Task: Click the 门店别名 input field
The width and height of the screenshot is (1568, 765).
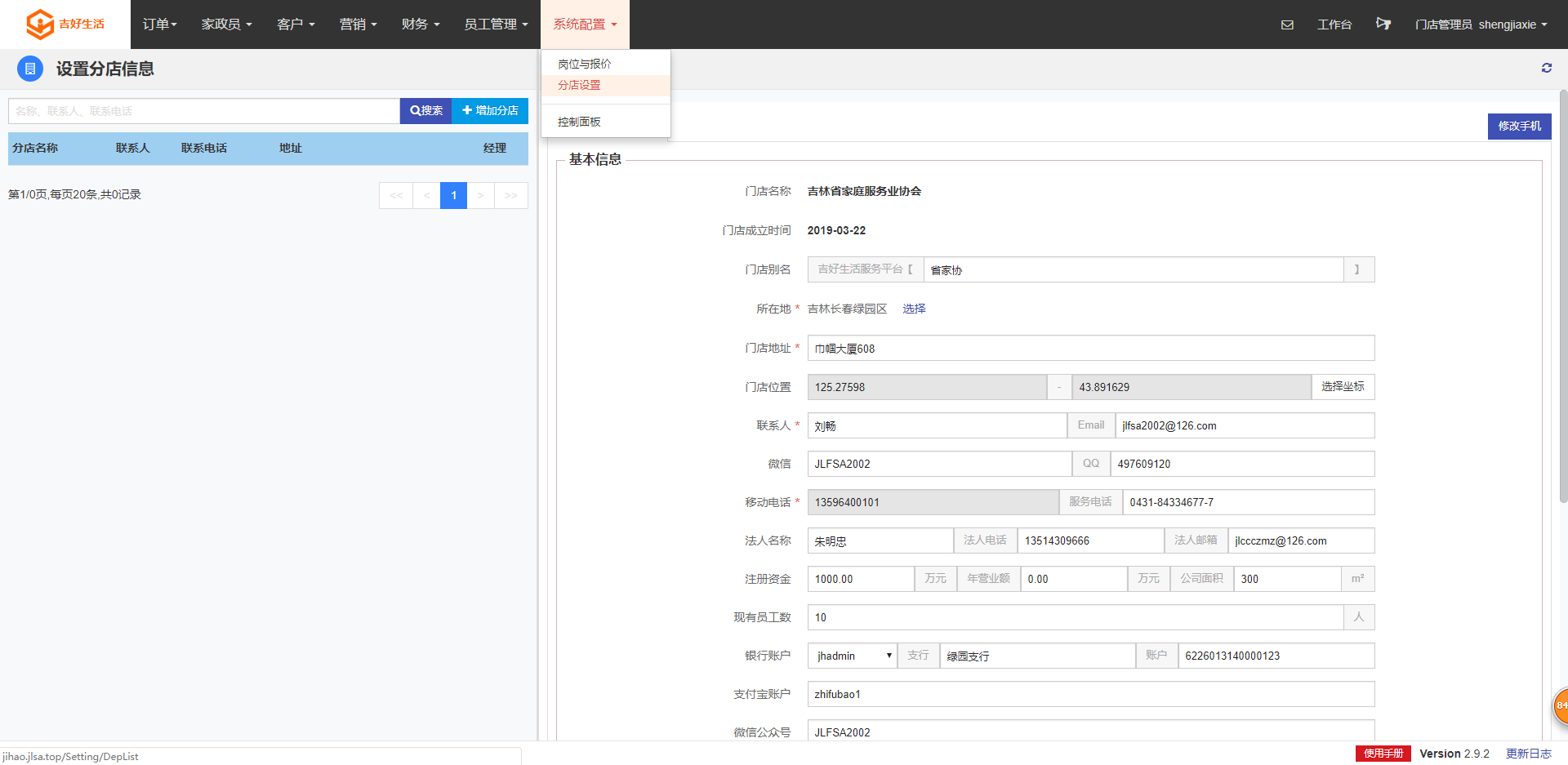Action: pyautogui.click(x=1134, y=269)
